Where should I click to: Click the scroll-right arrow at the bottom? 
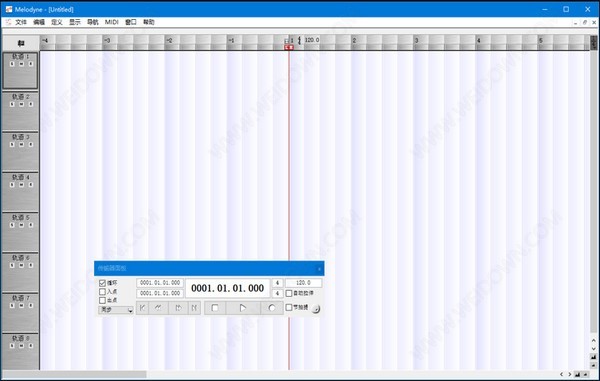569,374
